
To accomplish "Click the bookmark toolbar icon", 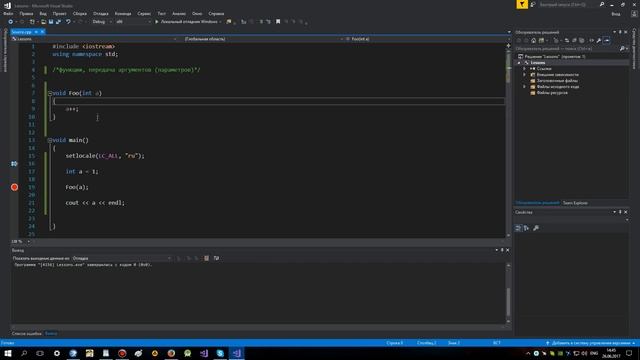I will point(278,22).
